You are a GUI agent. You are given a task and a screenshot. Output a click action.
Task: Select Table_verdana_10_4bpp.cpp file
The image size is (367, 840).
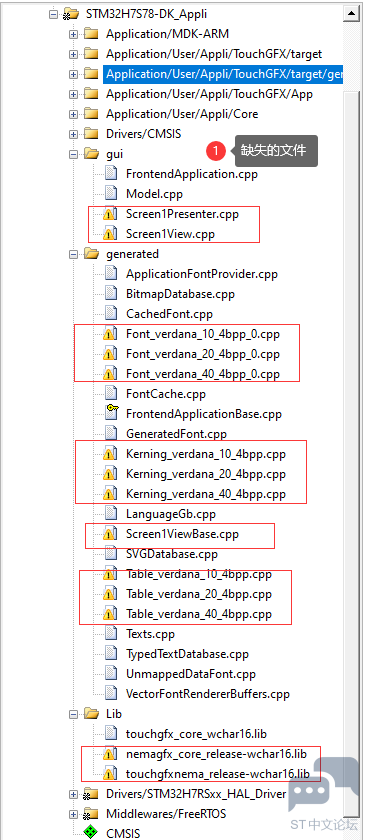click(199, 574)
